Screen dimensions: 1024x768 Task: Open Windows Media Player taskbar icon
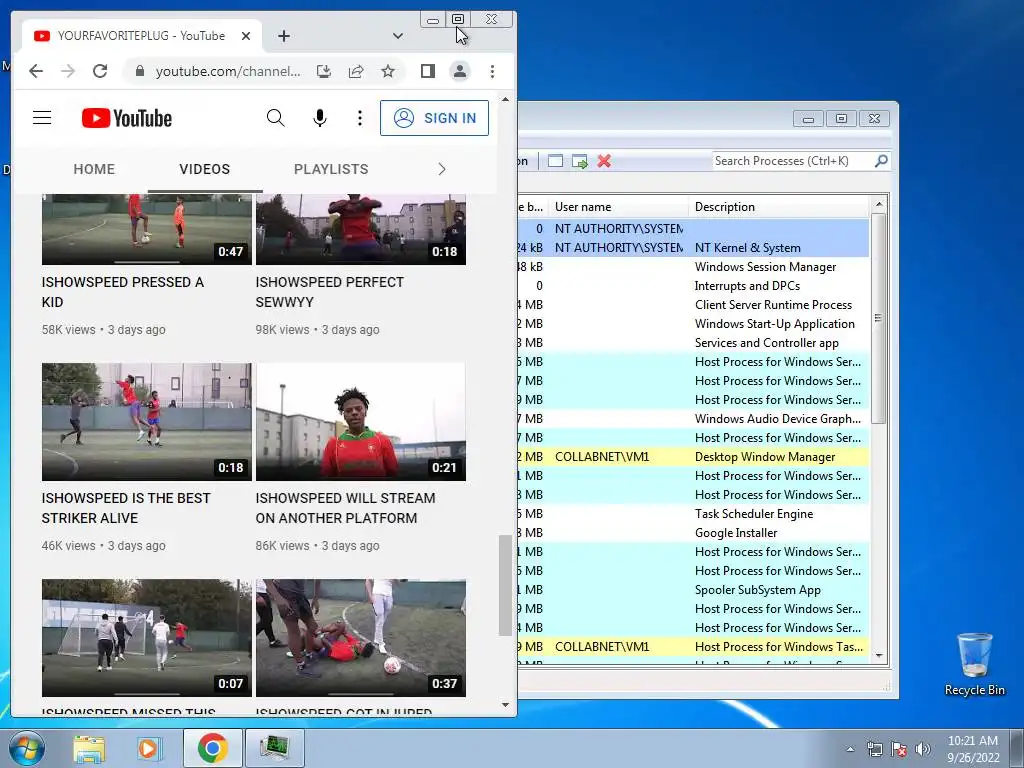tap(149, 748)
